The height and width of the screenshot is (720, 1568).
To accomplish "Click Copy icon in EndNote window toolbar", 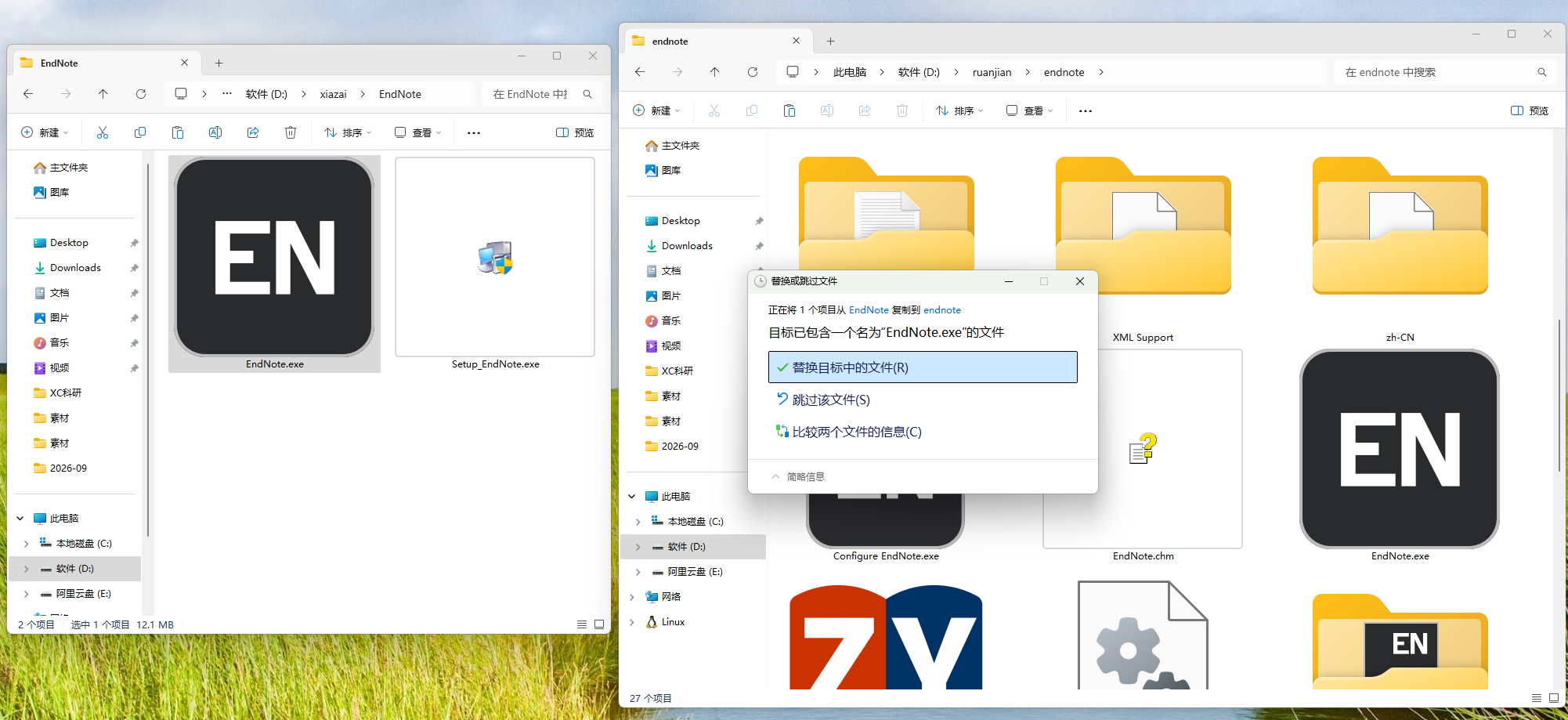I will [x=140, y=132].
